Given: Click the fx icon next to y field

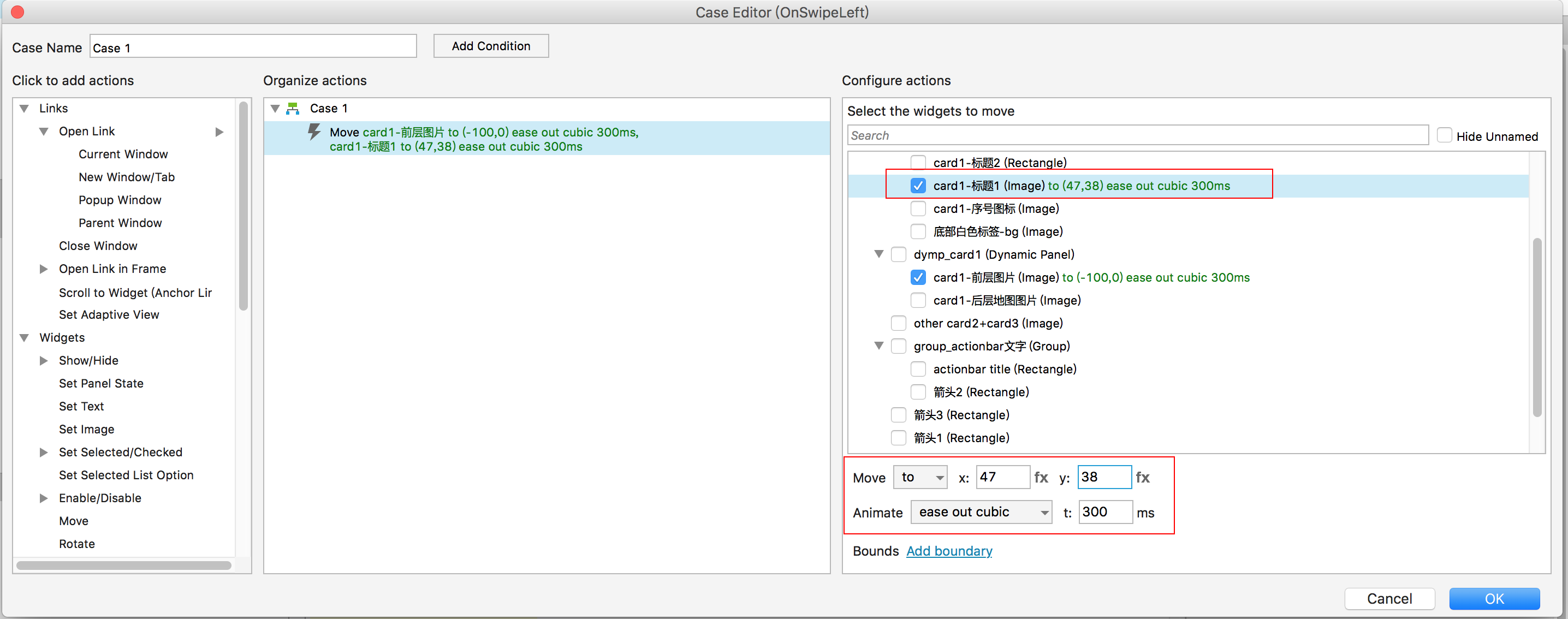Looking at the screenshot, I should point(1143,477).
